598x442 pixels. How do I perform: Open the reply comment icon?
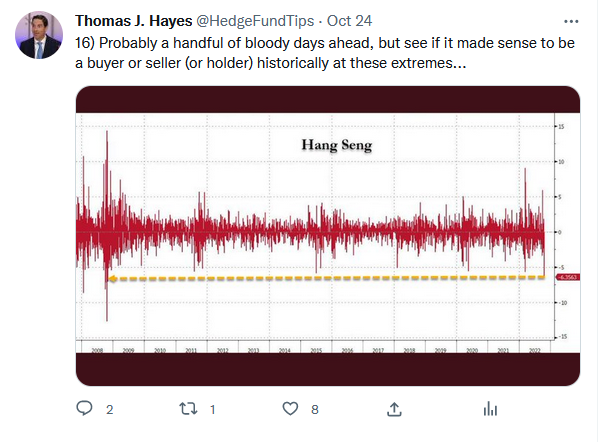pos(84,408)
